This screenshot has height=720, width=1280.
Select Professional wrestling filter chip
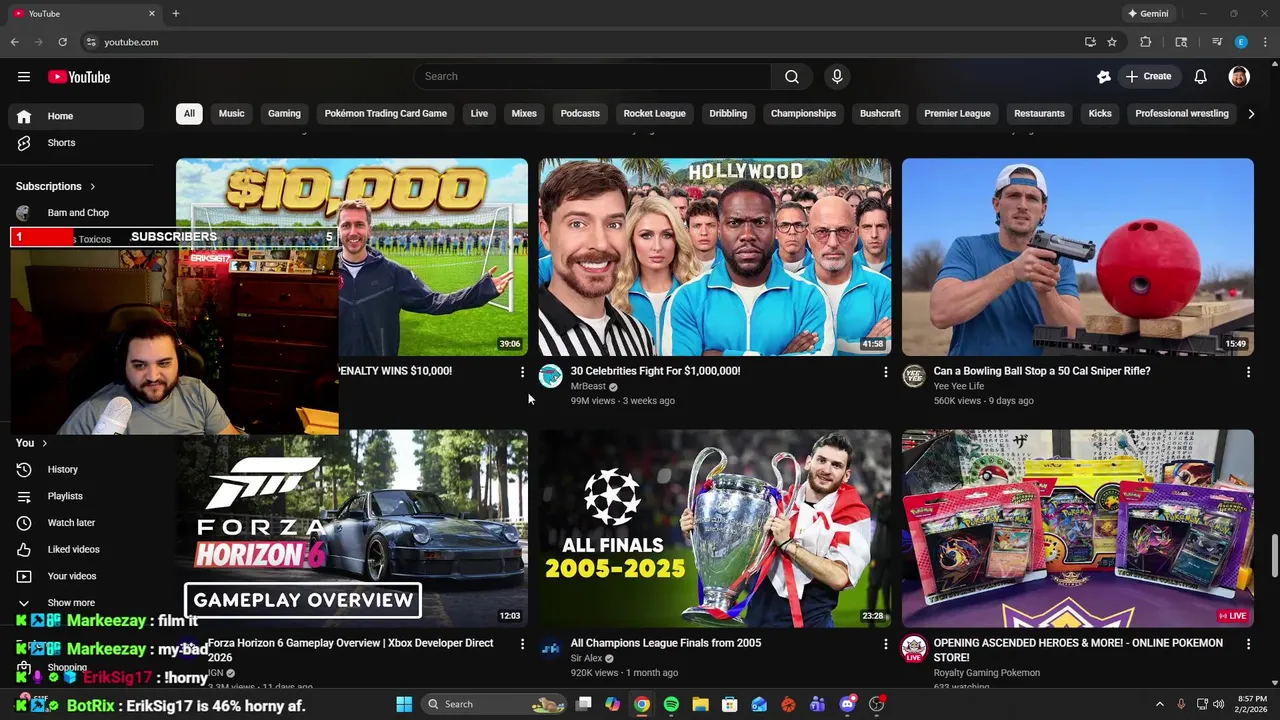[1181, 114]
